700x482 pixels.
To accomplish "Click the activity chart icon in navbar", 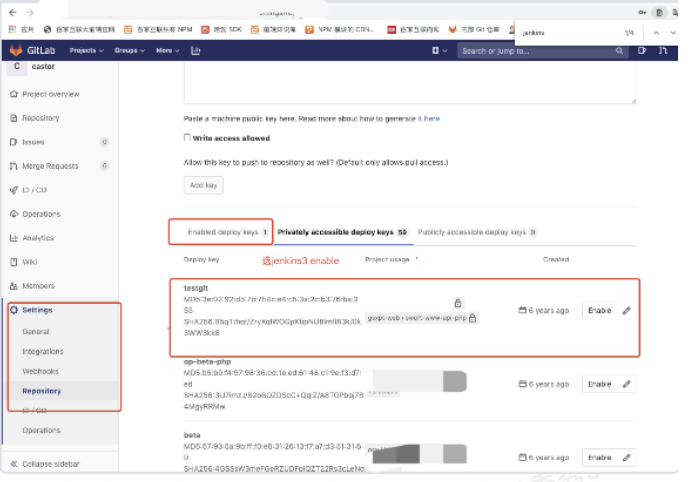I will [x=196, y=50].
